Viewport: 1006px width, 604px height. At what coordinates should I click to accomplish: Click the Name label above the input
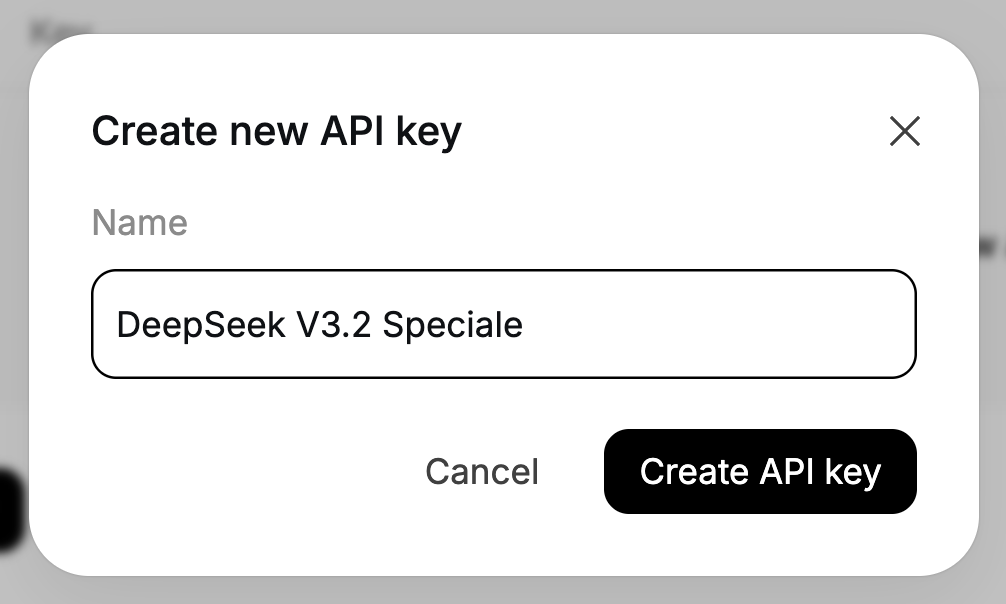pyautogui.click(x=139, y=222)
